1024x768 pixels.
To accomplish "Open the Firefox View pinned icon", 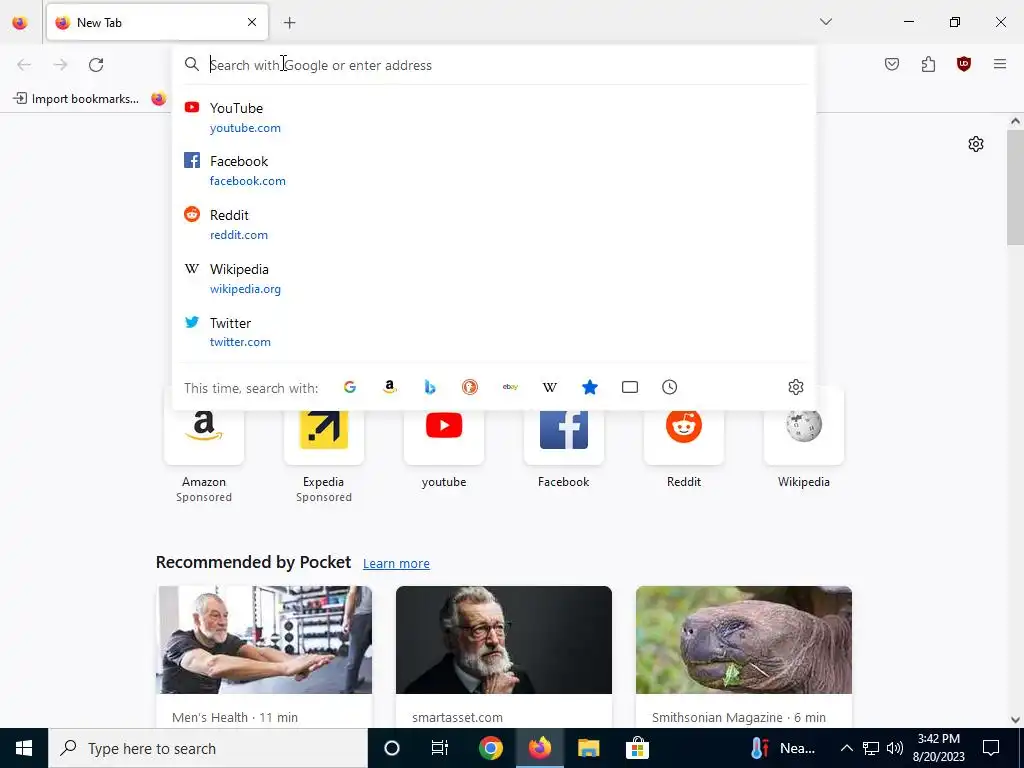I will click(20, 23).
